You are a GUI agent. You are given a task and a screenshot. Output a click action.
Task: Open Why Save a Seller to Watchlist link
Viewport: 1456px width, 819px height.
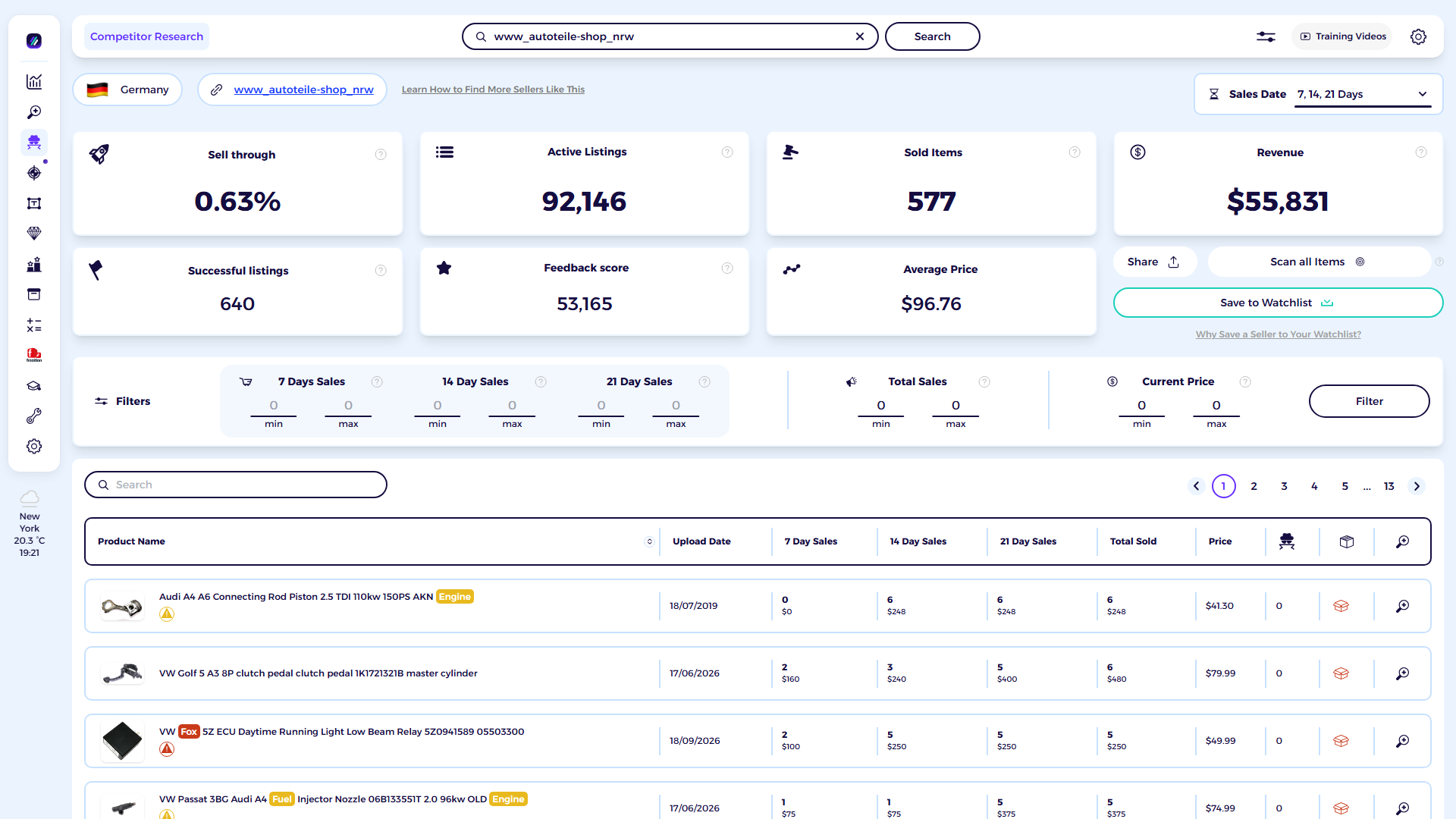1278,334
